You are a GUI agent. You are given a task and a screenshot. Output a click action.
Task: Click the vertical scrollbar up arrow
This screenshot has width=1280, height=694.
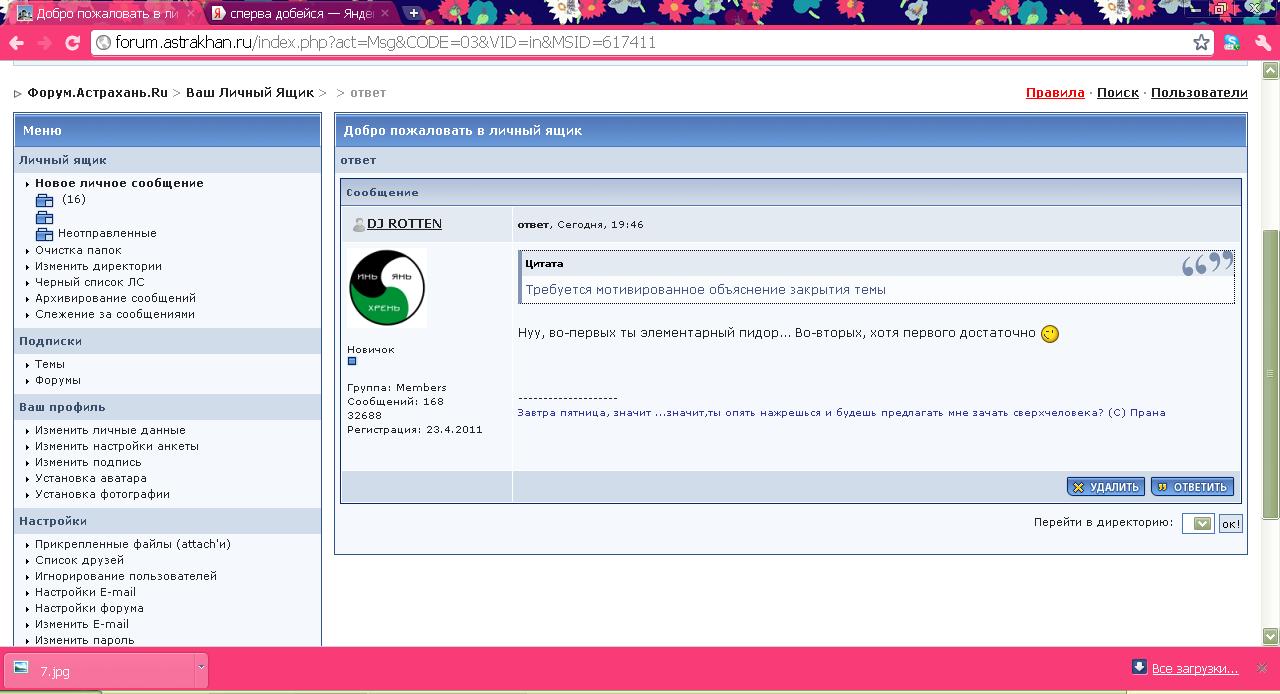click(x=1270, y=71)
